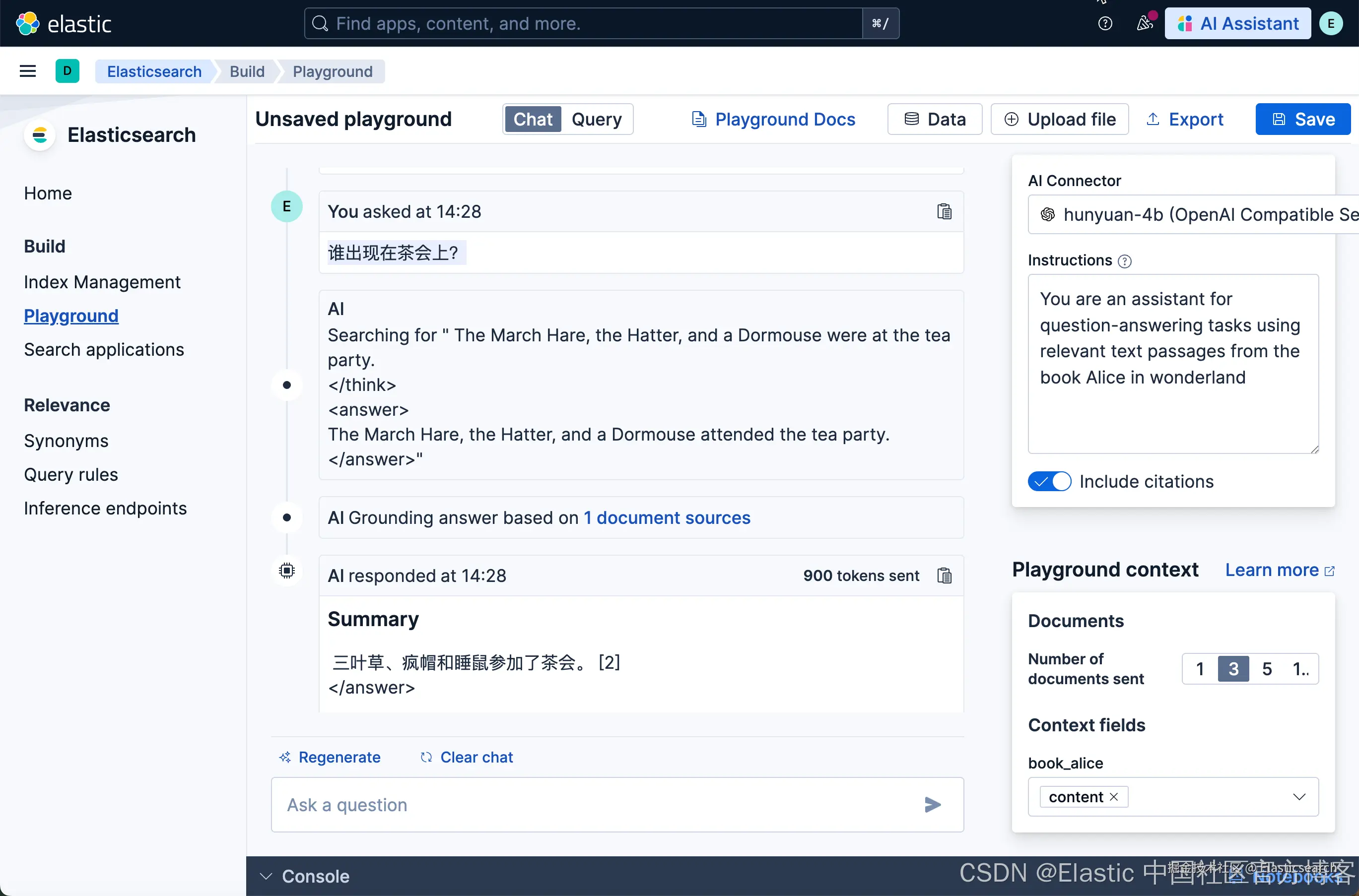Click the Instructions help tooltip icon

pos(1124,261)
